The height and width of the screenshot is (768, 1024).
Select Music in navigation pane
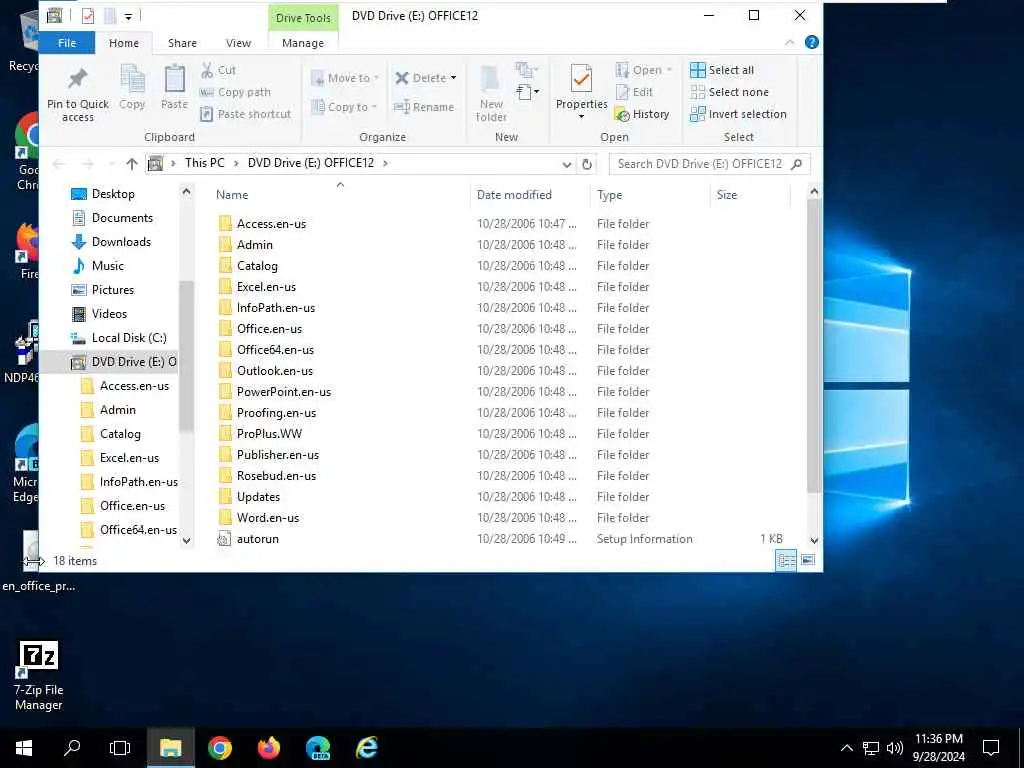point(107,266)
